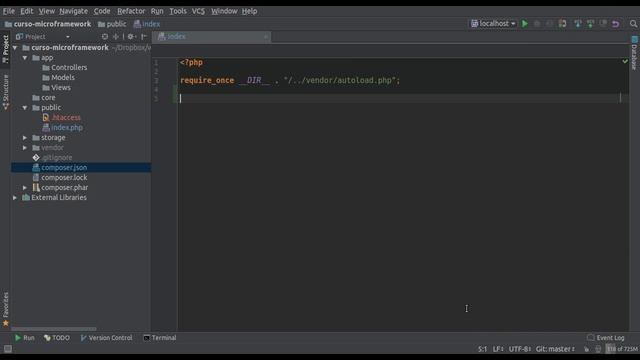The height and width of the screenshot is (360, 640).
Task: Select the Models folder
Action: click(58, 78)
